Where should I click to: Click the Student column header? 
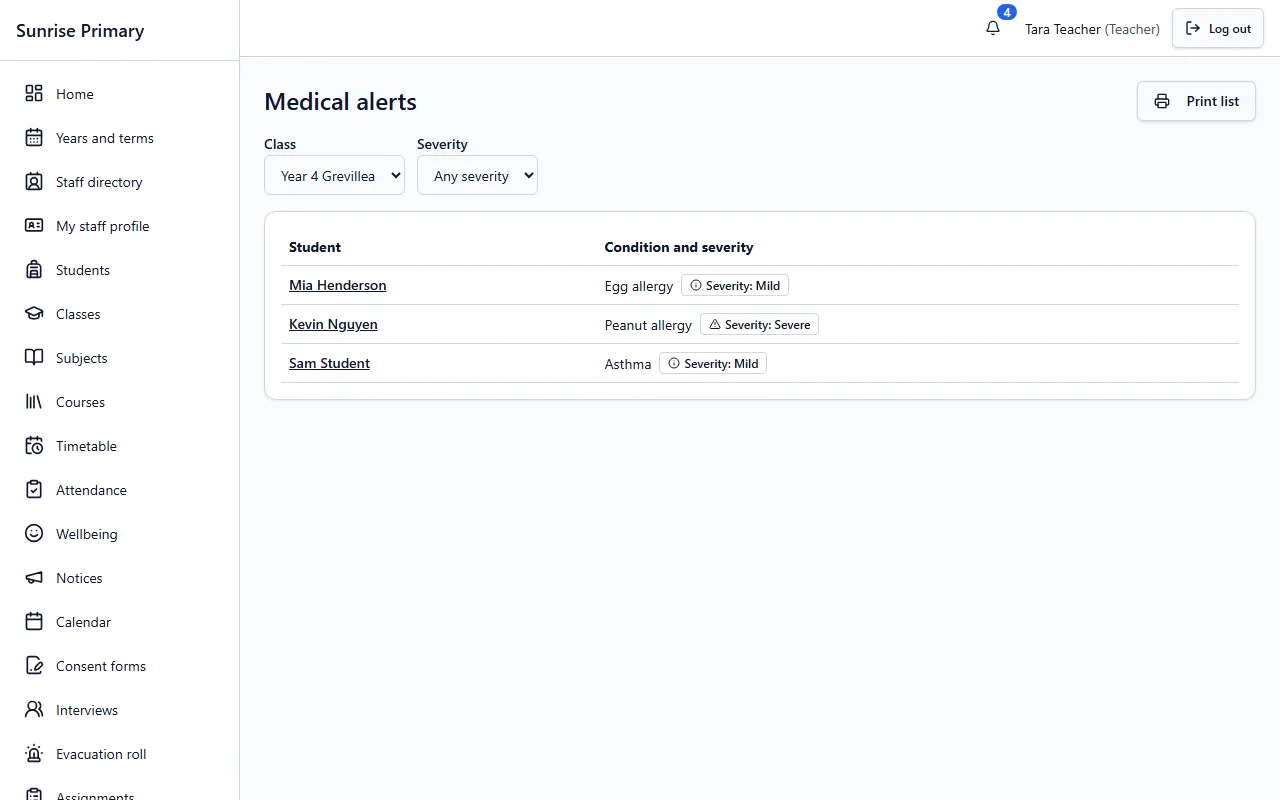tap(315, 247)
